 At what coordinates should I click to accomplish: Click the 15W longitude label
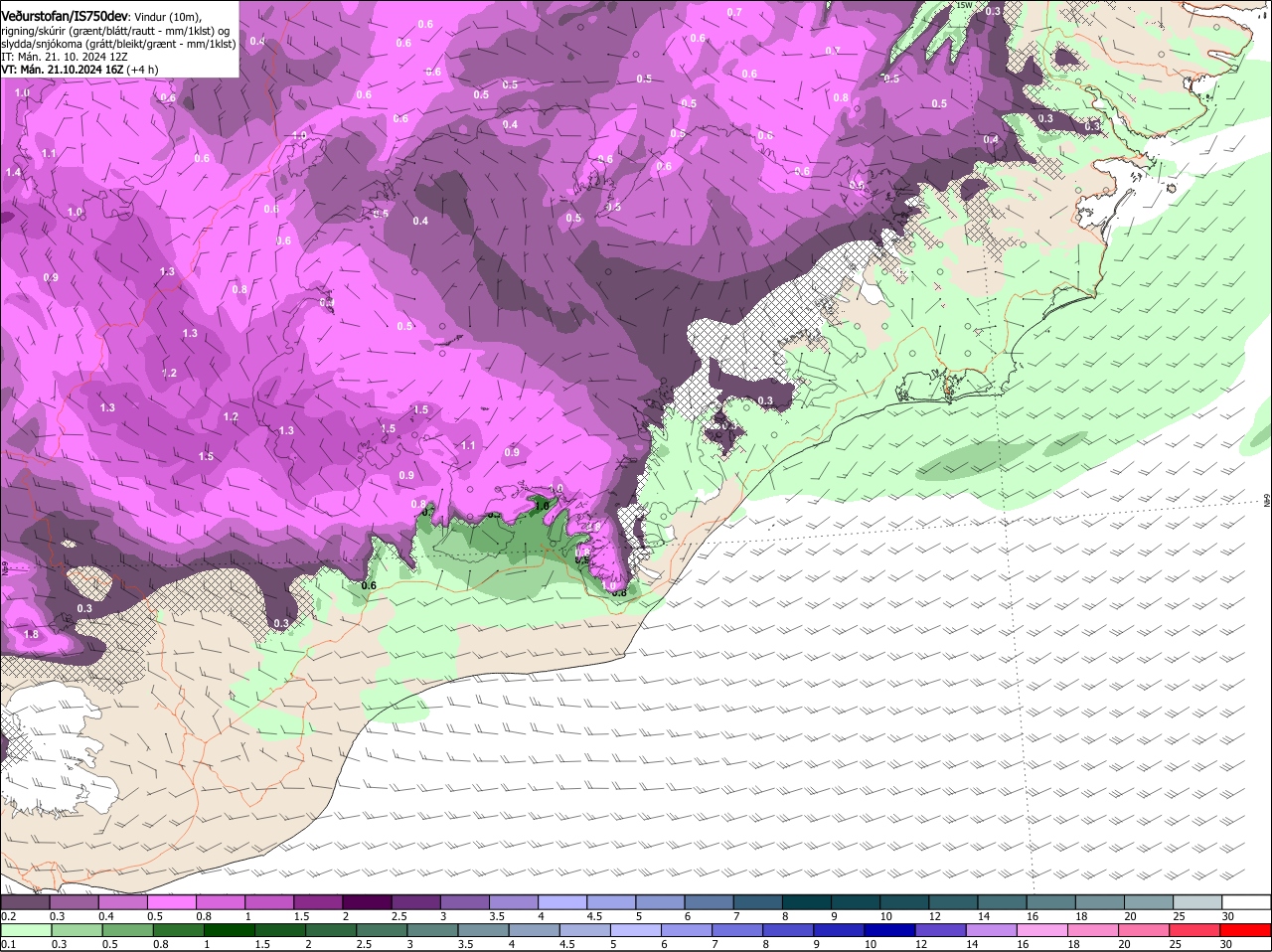click(x=963, y=5)
